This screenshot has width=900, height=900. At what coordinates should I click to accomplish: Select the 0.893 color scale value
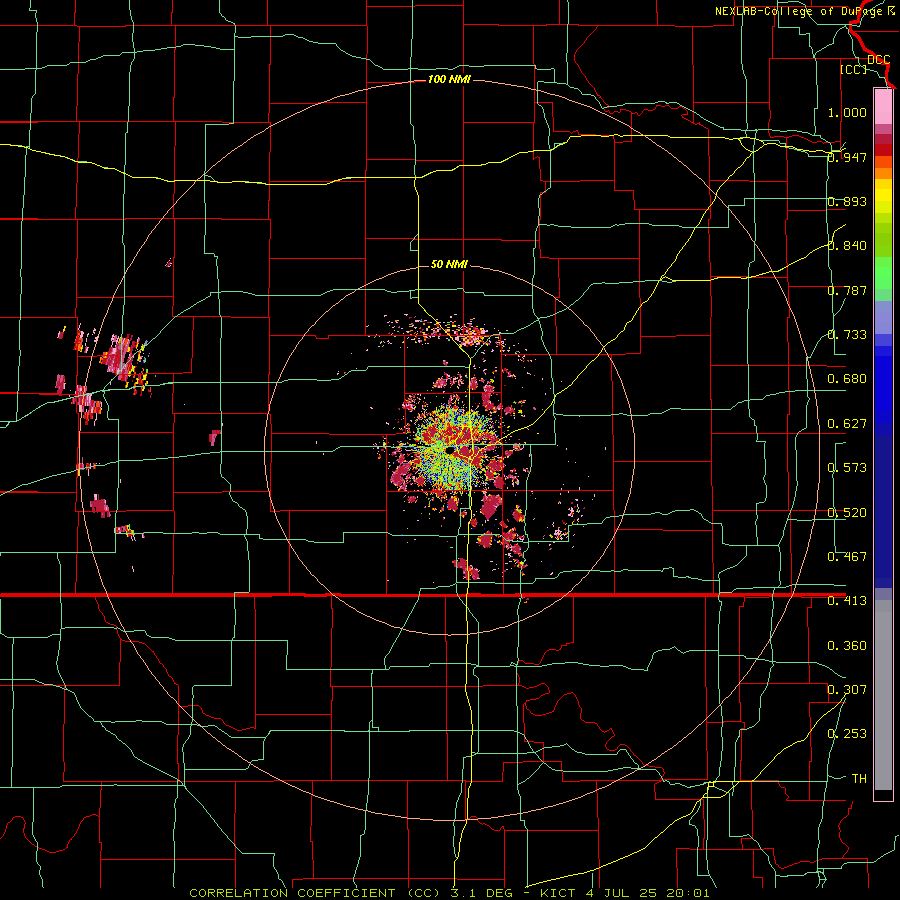847,201
